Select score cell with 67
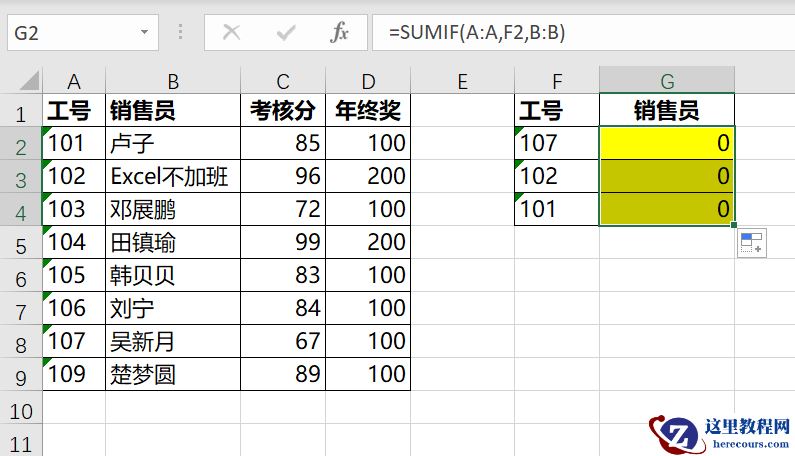Image resolution: width=795 pixels, height=456 pixels. (x=283, y=341)
